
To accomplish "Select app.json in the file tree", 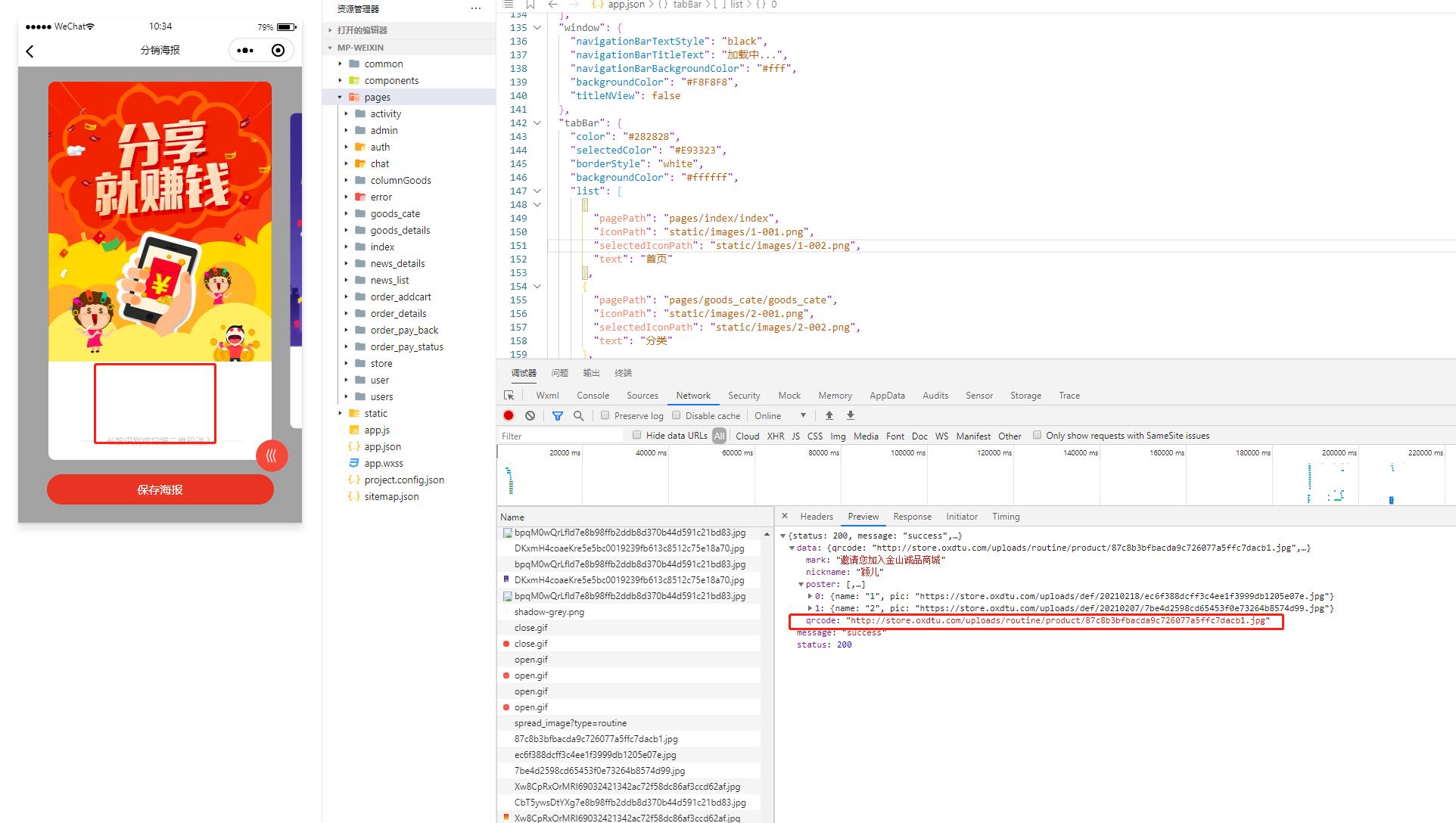I will pos(382,446).
